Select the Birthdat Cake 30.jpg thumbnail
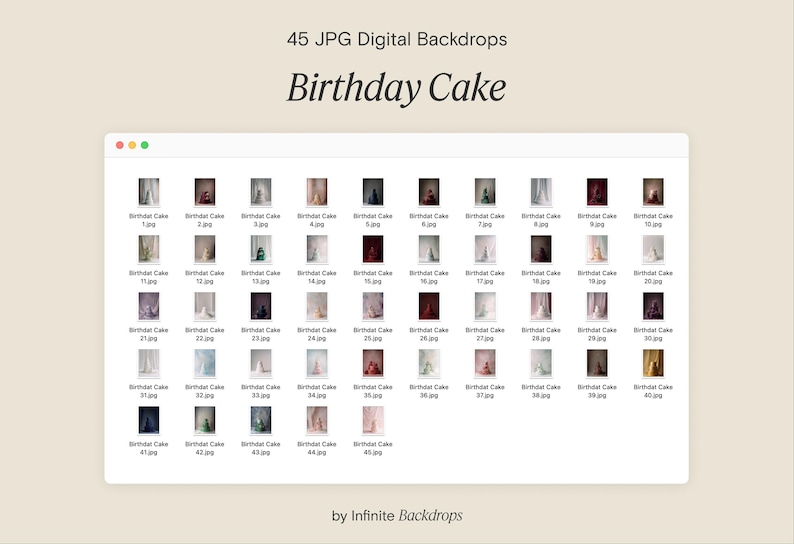Image resolution: width=794 pixels, height=544 pixels. pos(653,306)
